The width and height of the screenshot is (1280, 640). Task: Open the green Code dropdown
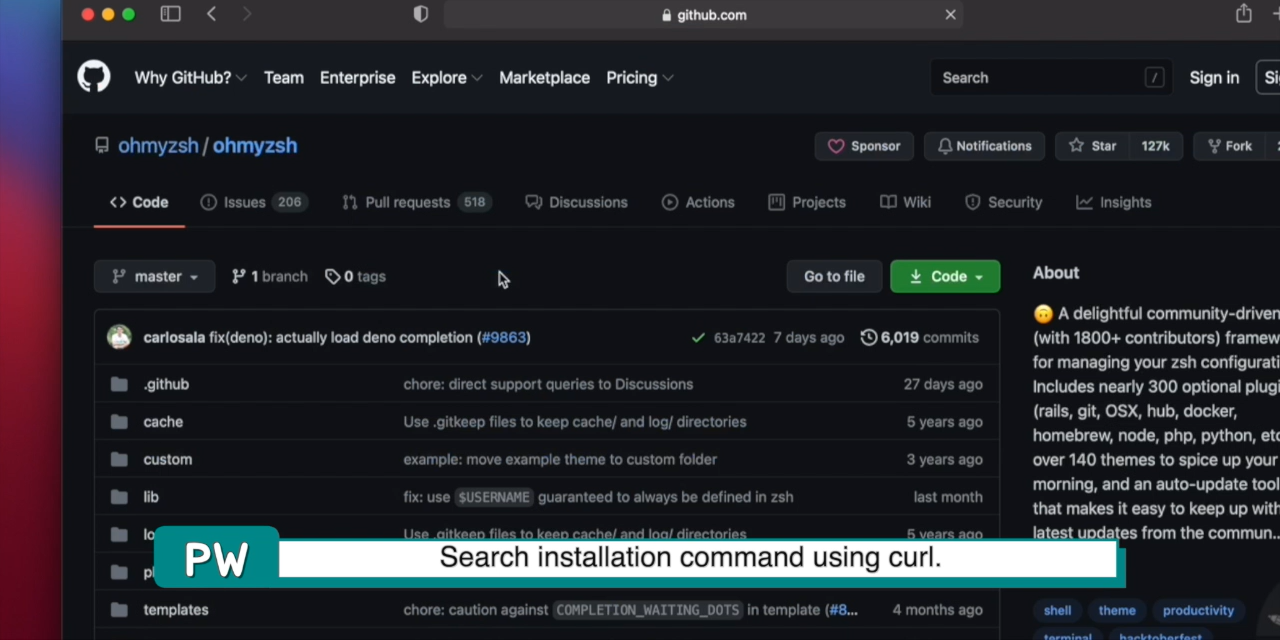pyautogui.click(x=945, y=276)
